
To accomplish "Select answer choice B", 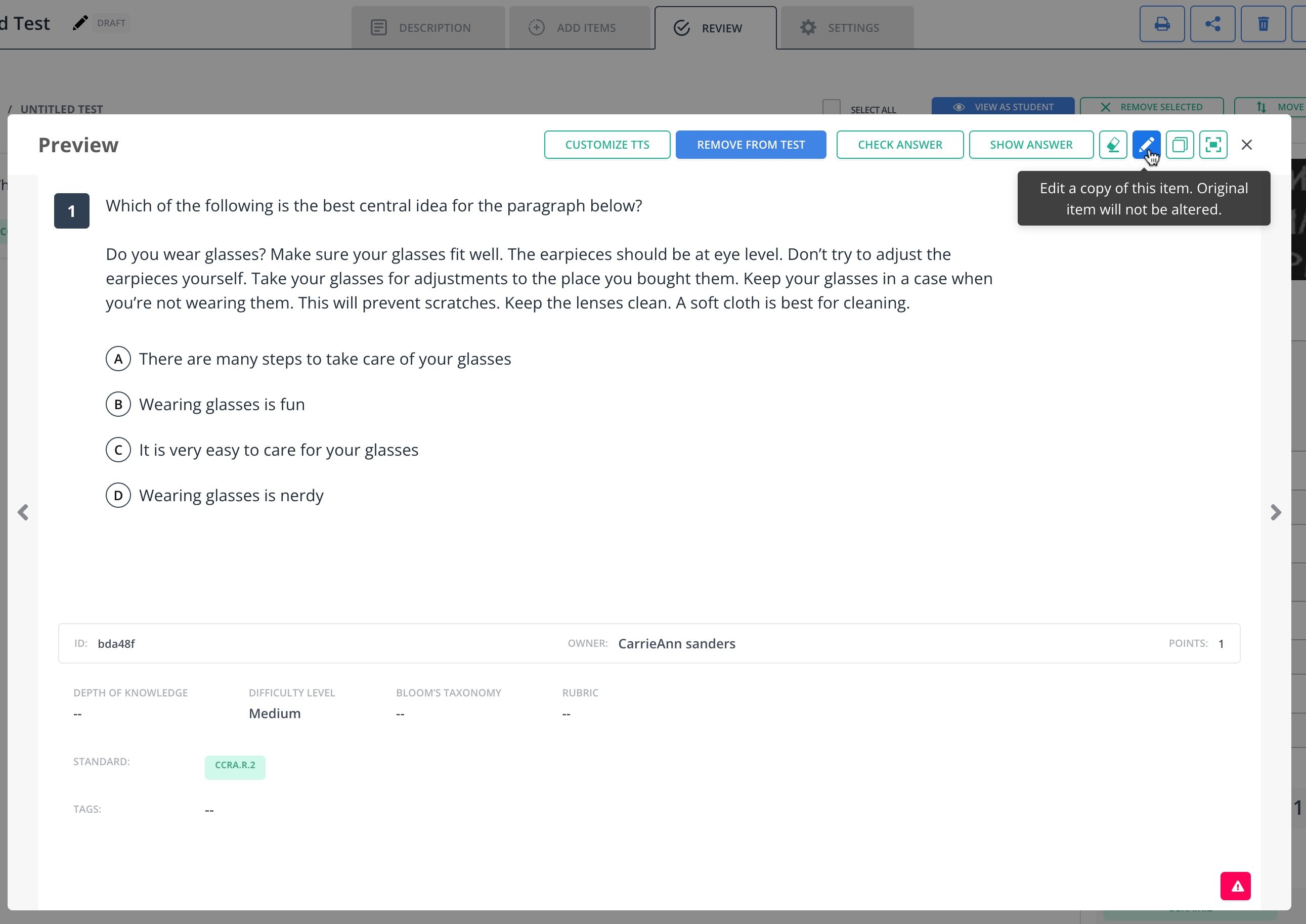I will point(118,404).
